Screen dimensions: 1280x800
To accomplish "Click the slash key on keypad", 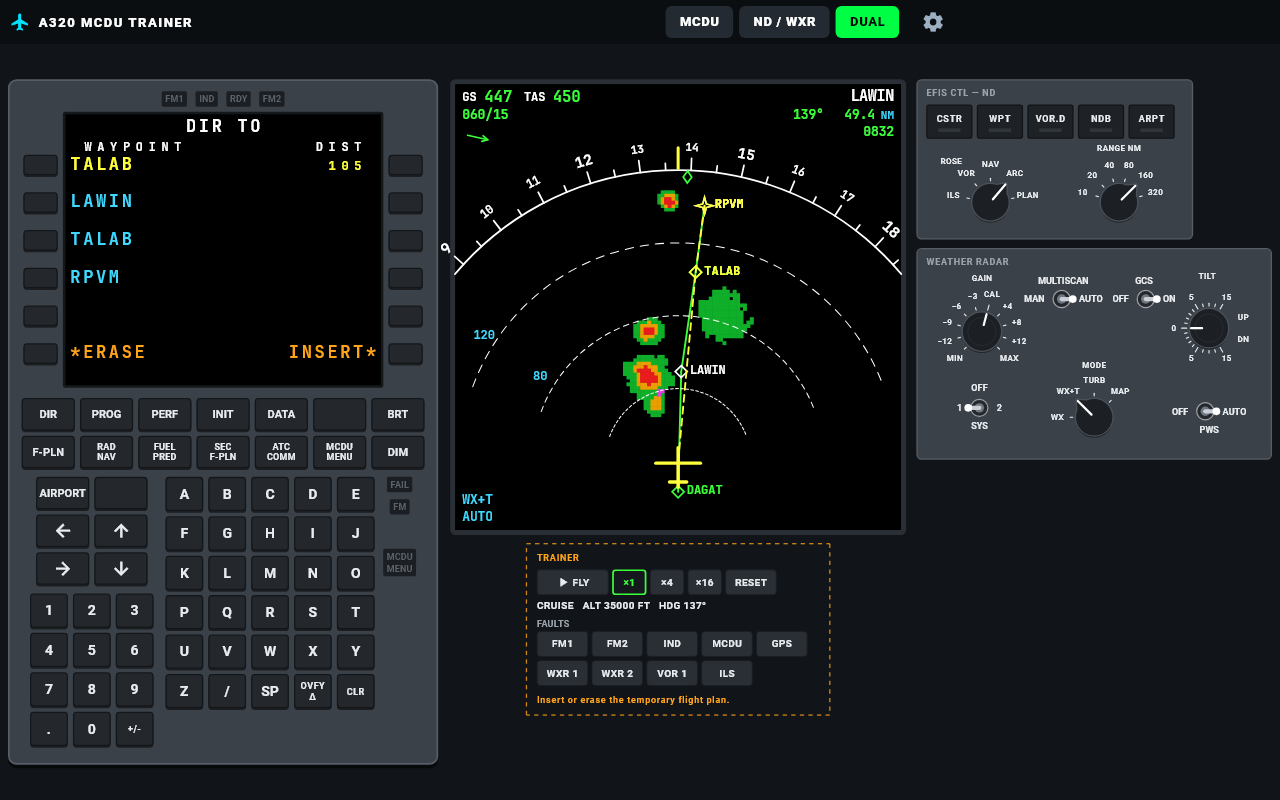I will point(227,691).
